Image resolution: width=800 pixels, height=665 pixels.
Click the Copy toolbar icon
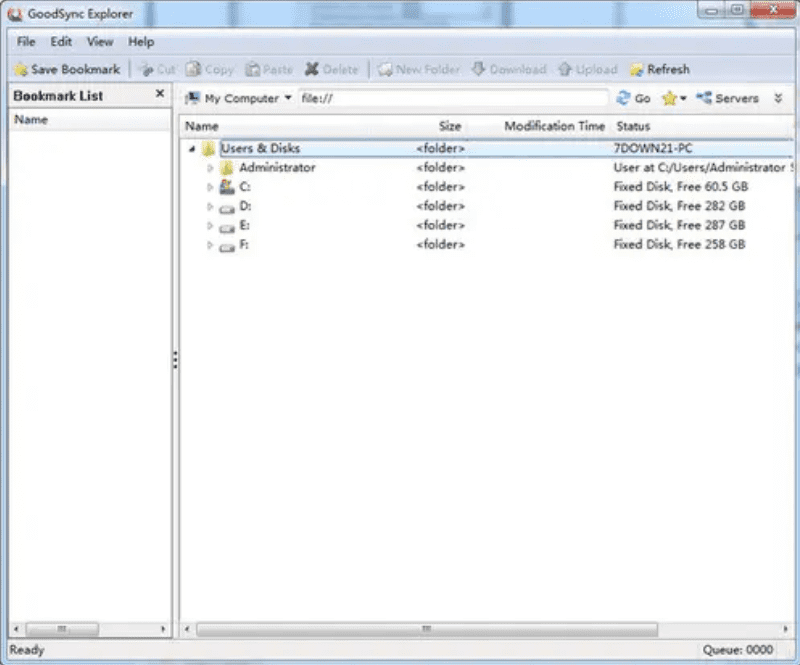193,69
